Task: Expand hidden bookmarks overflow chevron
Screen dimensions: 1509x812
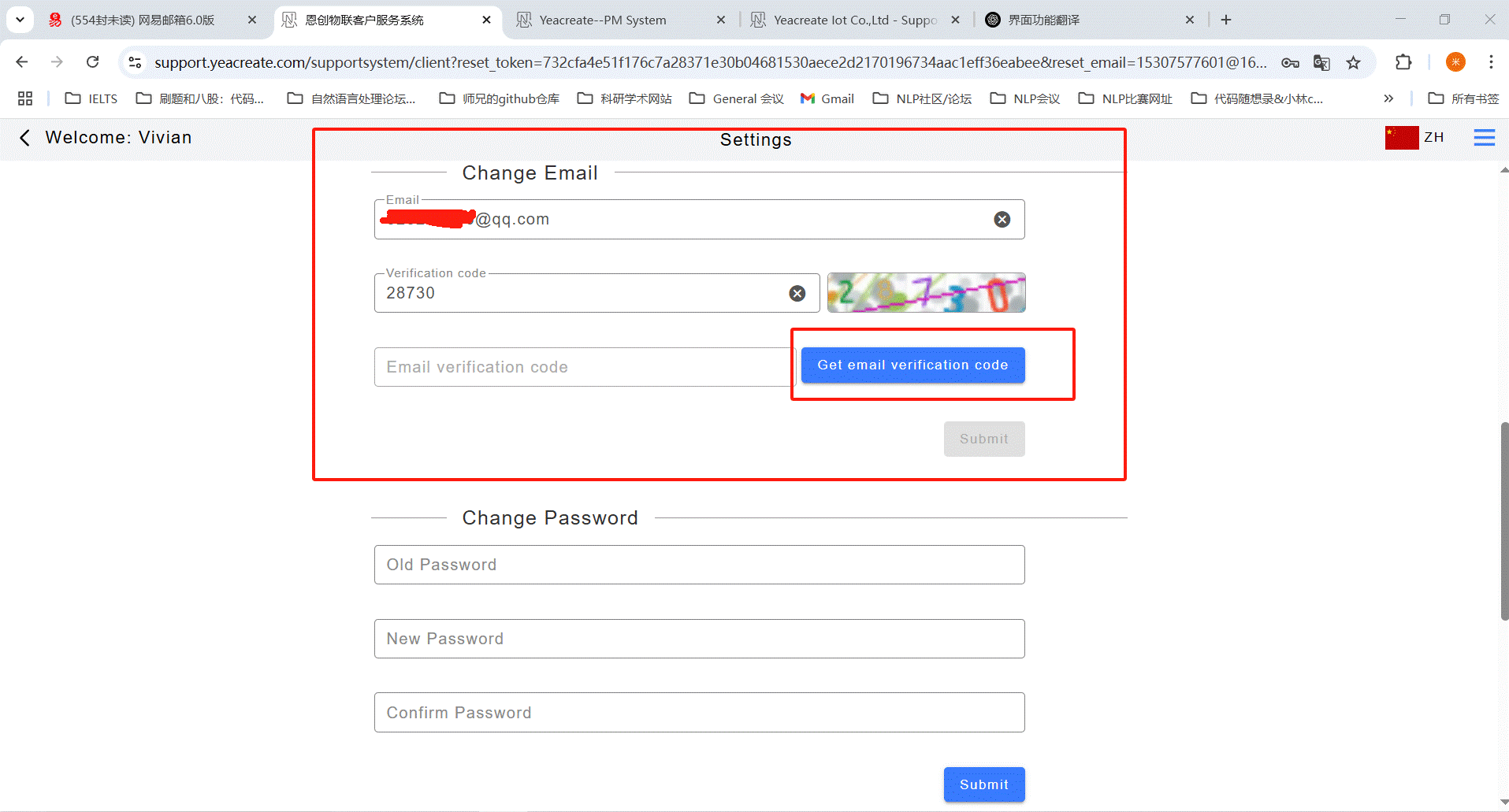Action: point(1388,98)
